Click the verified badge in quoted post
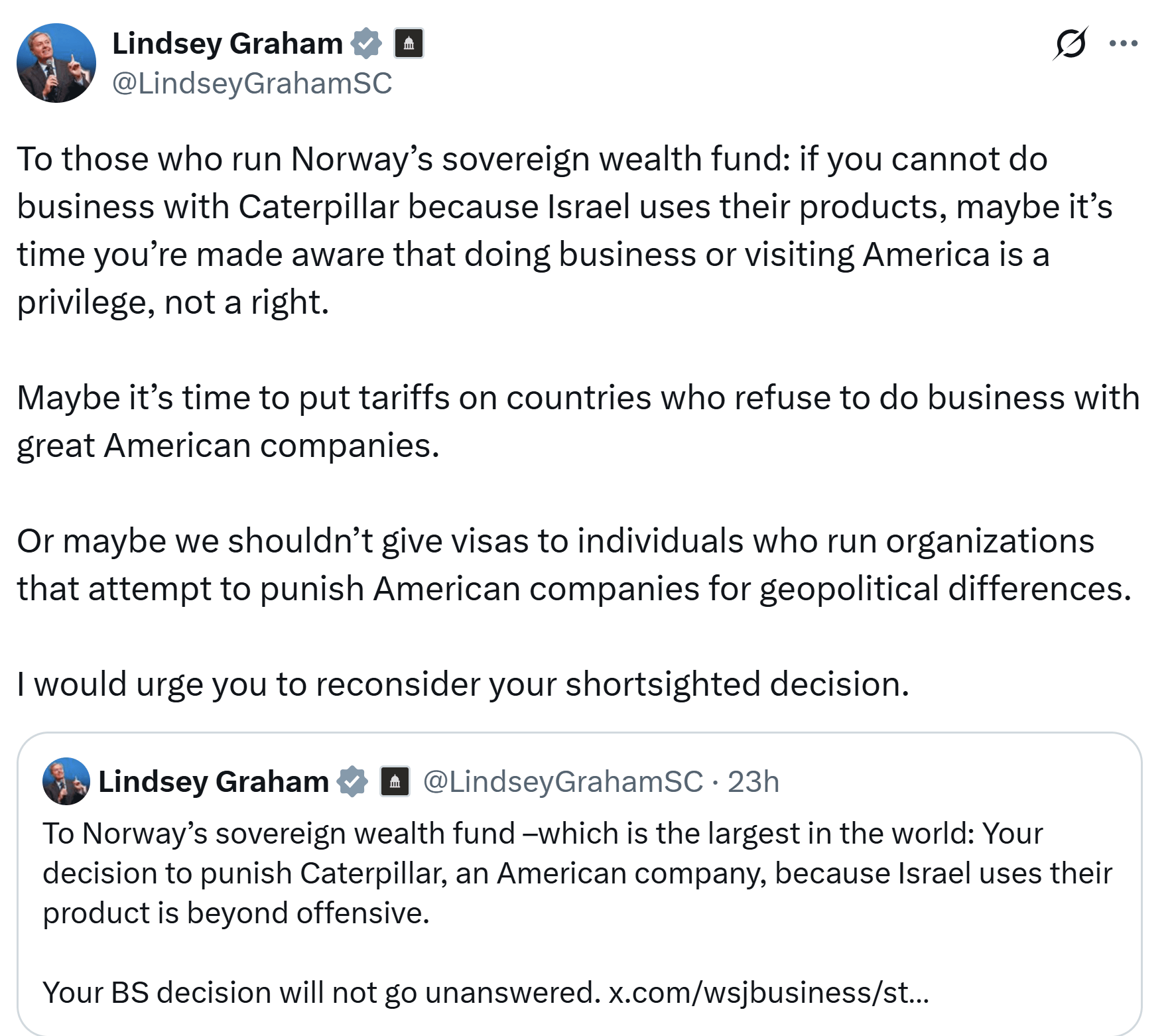Viewport: 1172px width, 1036px height. tap(352, 781)
